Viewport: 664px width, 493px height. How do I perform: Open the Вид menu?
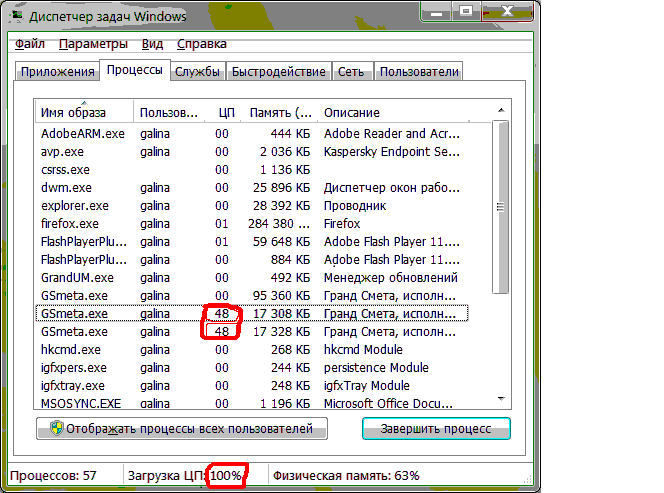152,44
